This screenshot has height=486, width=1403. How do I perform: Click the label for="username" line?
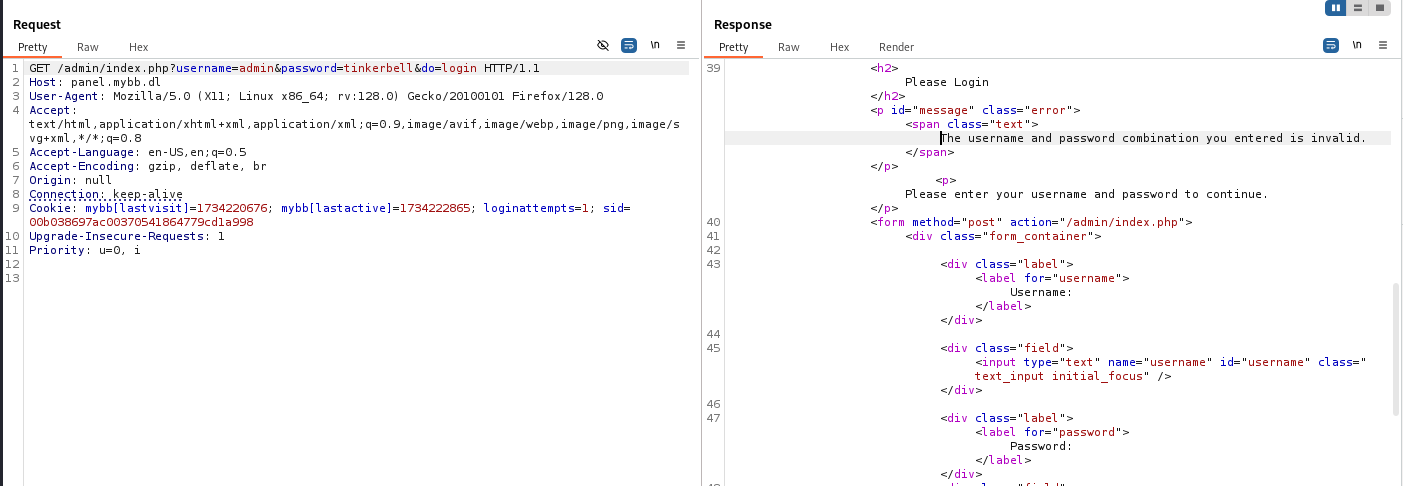[1052, 278]
